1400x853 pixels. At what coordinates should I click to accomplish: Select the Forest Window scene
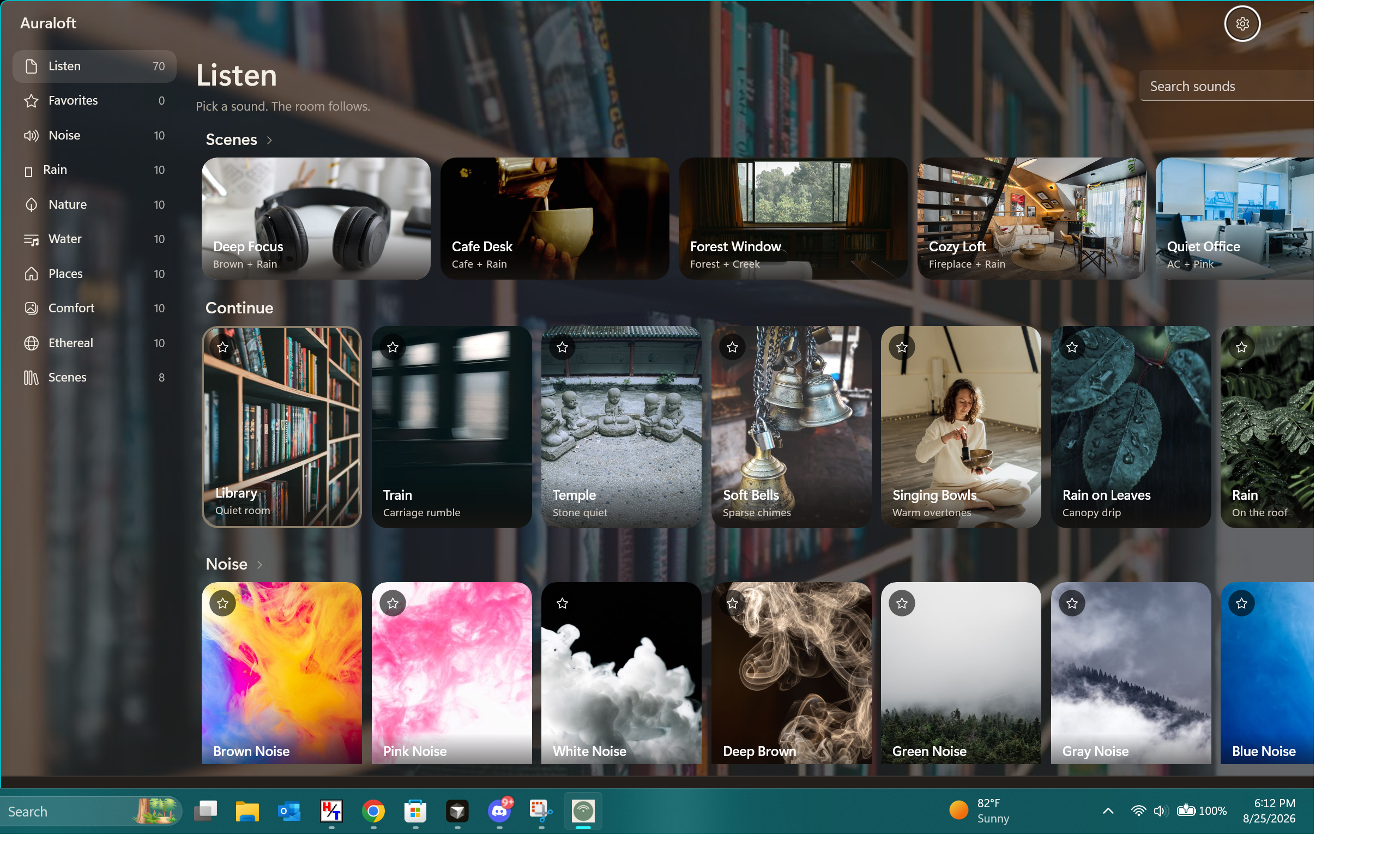coord(793,219)
